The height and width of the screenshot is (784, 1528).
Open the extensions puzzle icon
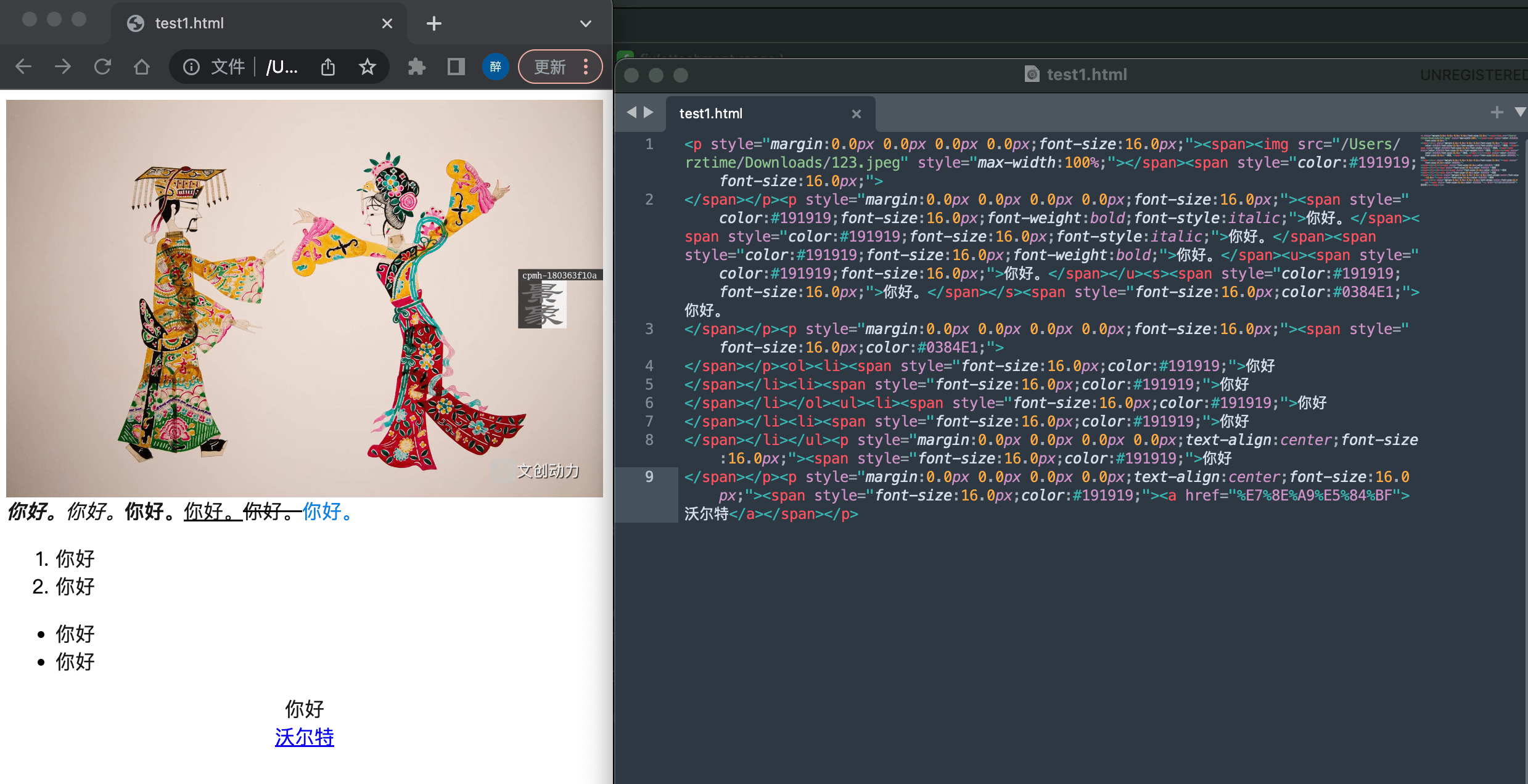pyautogui.click(x=417, y=67)
